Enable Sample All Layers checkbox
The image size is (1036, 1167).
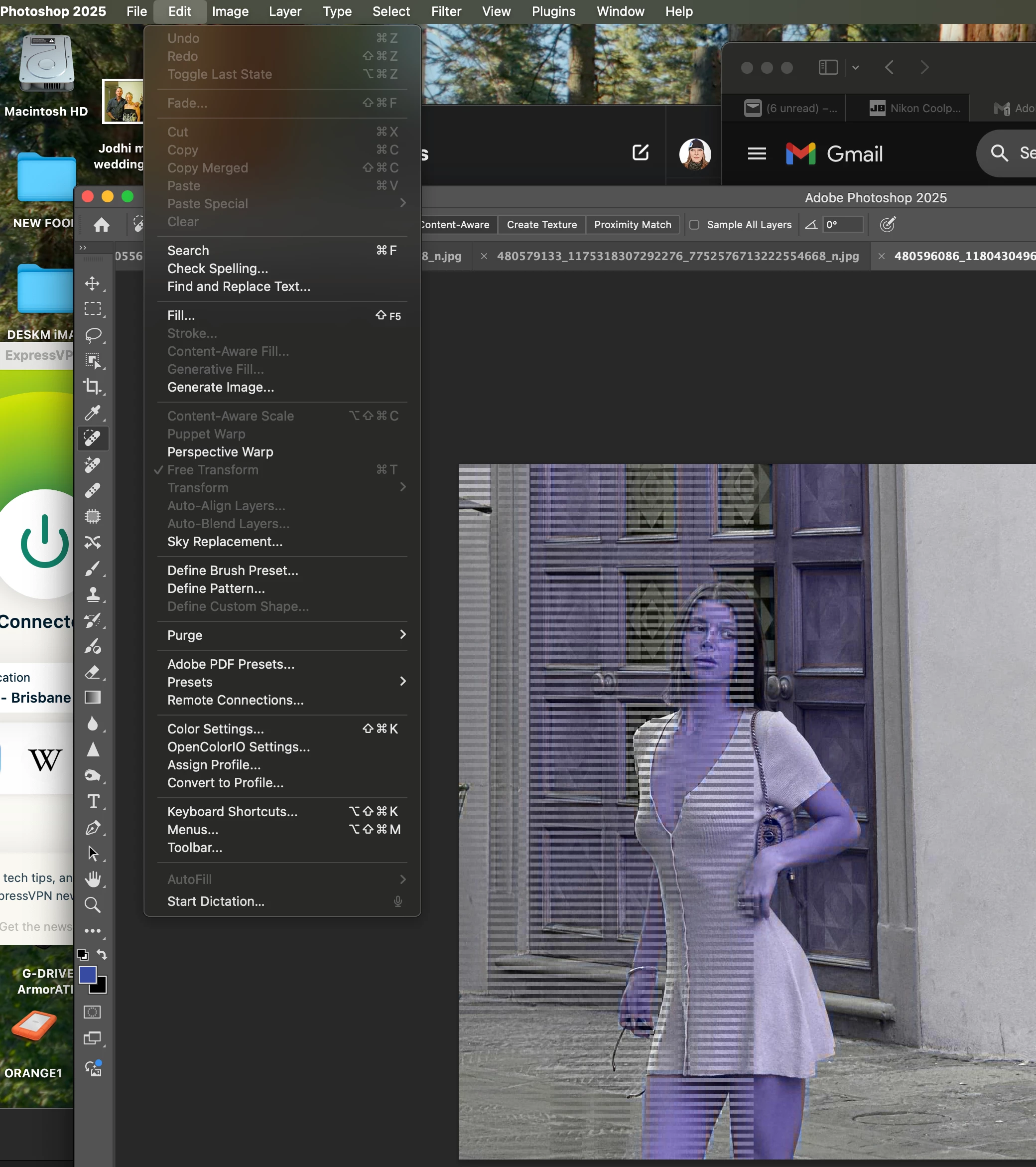(x=694, y=225)
